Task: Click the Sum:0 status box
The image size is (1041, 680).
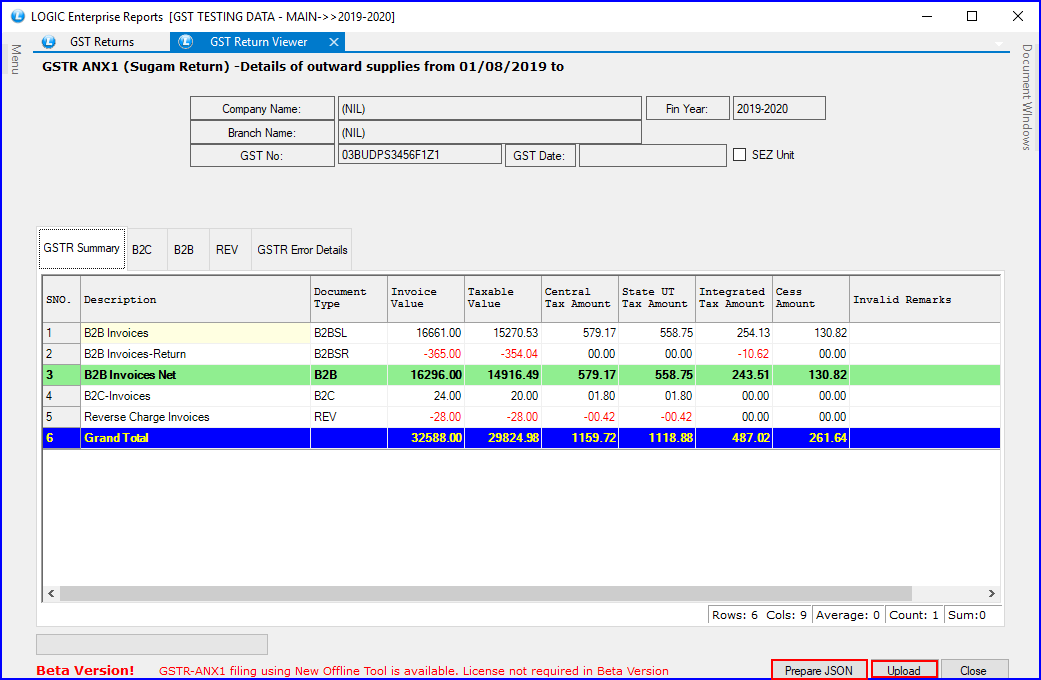Action: tap(973, 615)
